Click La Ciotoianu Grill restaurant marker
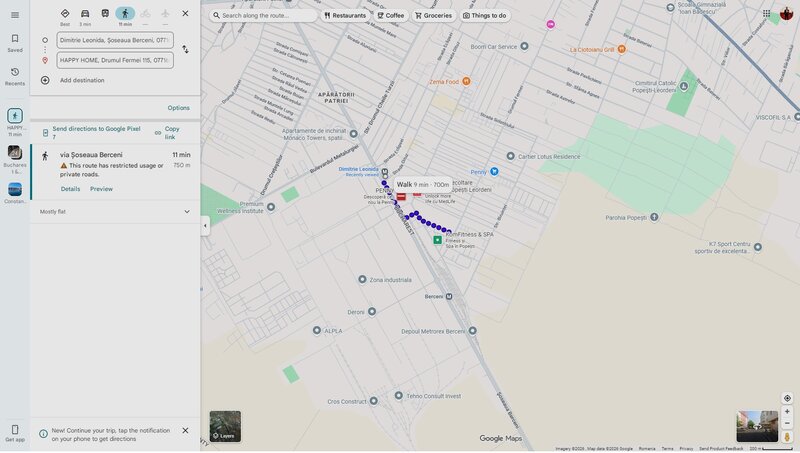 pos(621,49)
